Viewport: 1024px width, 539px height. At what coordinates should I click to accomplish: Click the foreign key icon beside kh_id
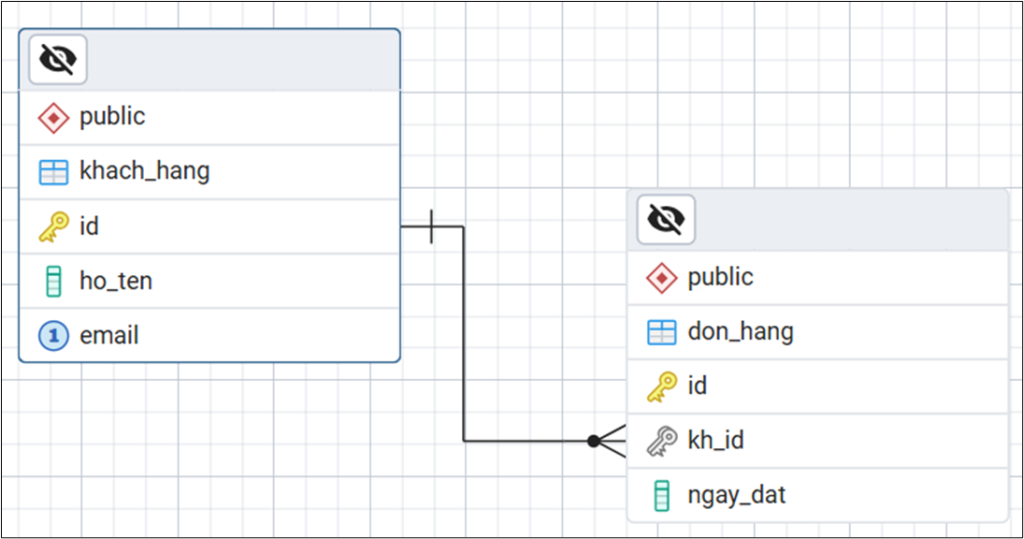click(661, 441)
